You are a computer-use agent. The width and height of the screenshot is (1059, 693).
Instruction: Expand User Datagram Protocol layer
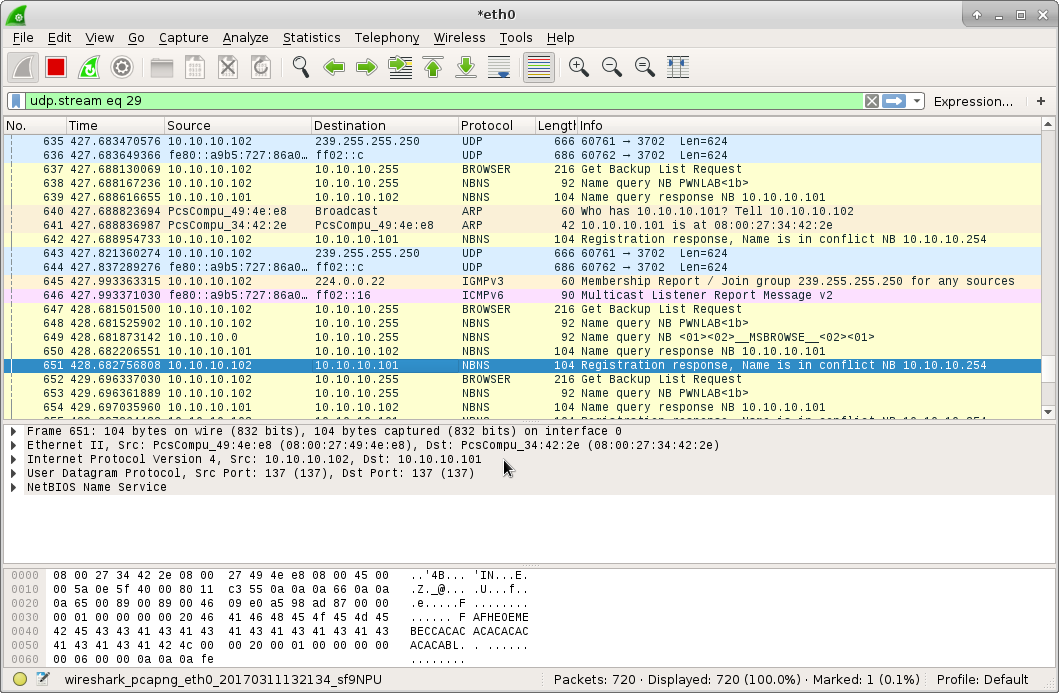[14, 473]
